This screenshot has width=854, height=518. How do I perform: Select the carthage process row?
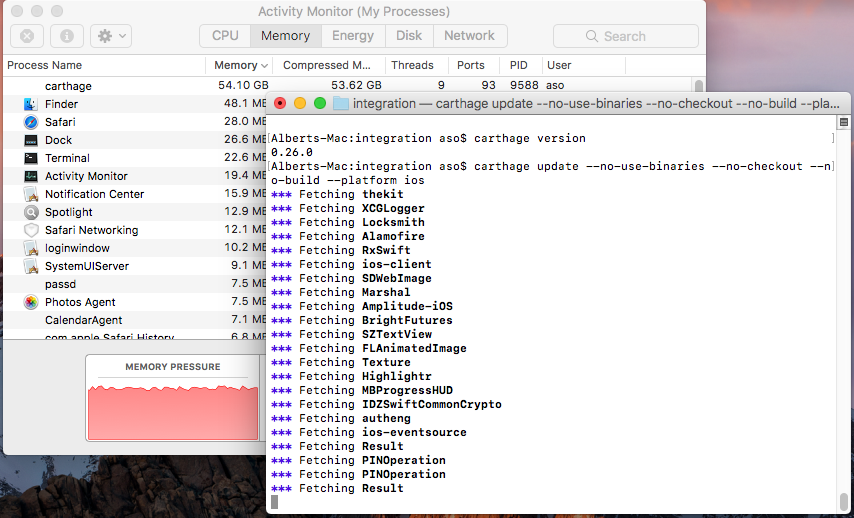(349, 86)
